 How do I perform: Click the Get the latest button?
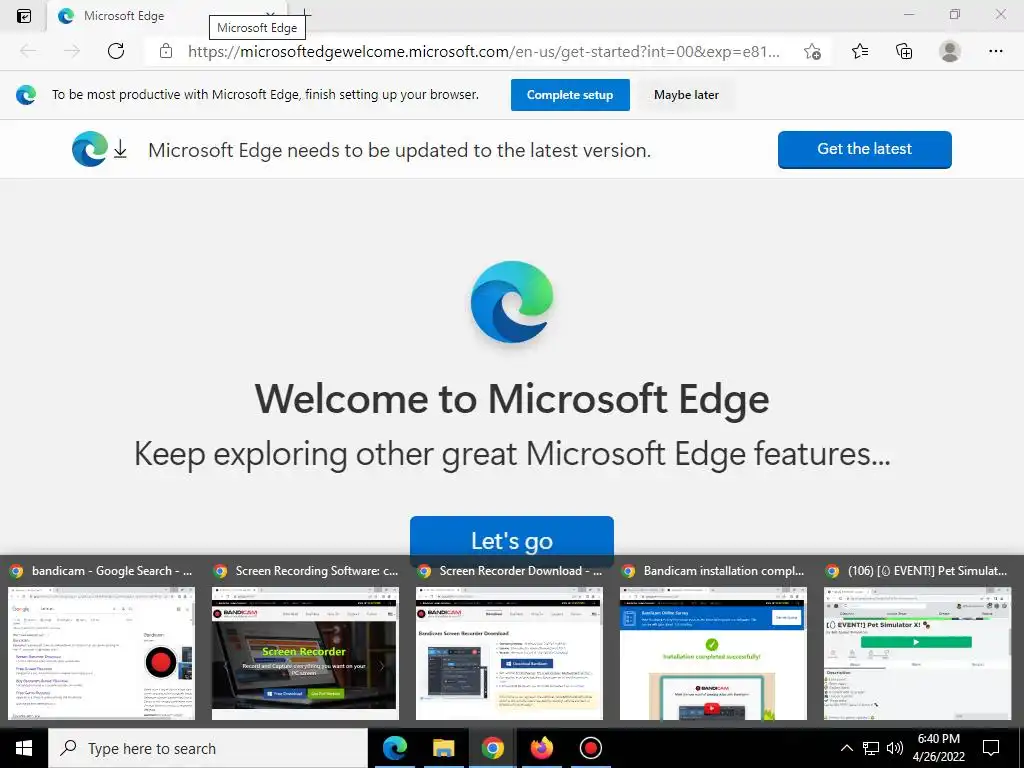tap(865, 150)
